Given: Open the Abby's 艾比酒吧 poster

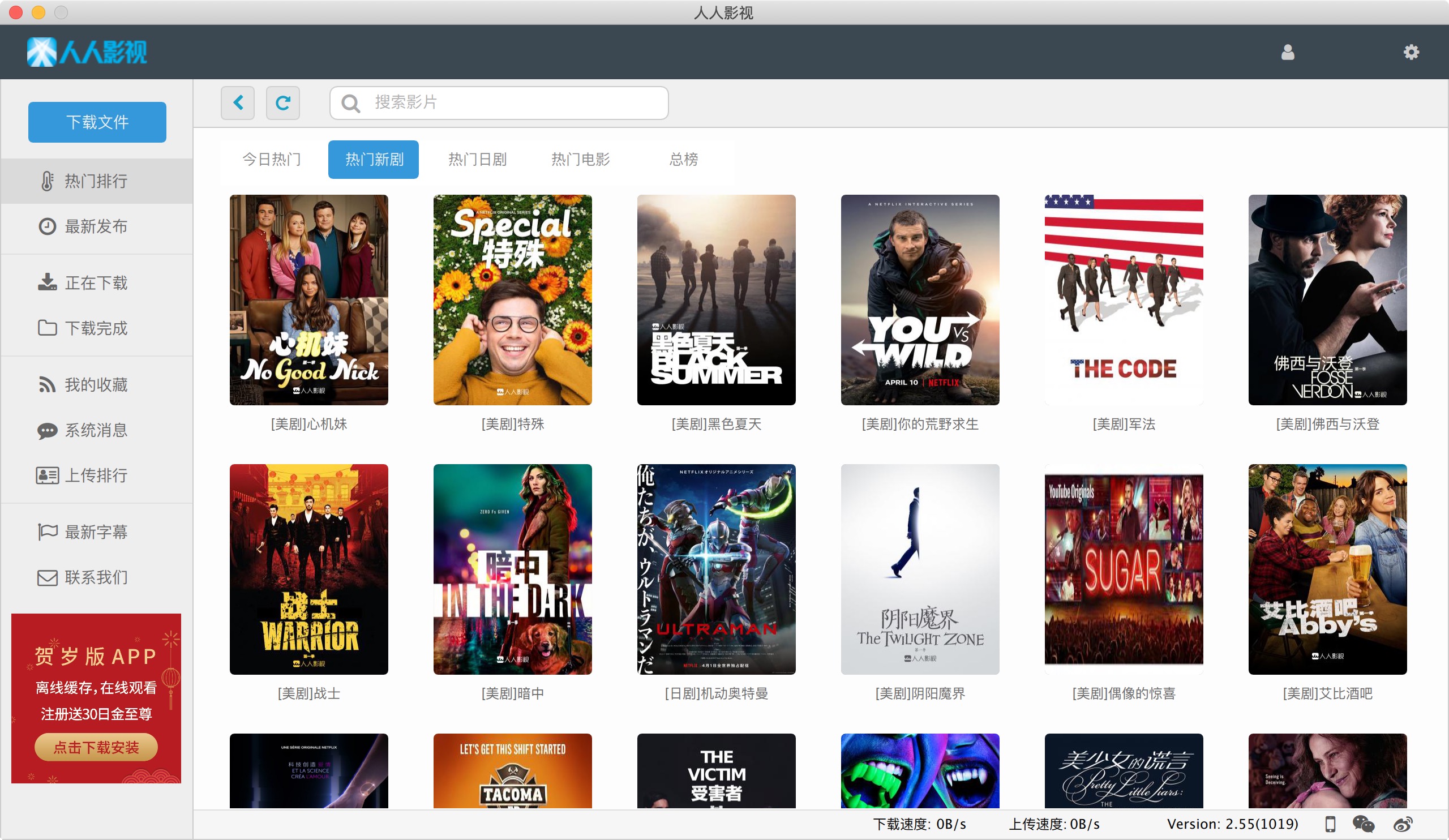Looking at the screenshot, I should click(x=1328, y=569).
